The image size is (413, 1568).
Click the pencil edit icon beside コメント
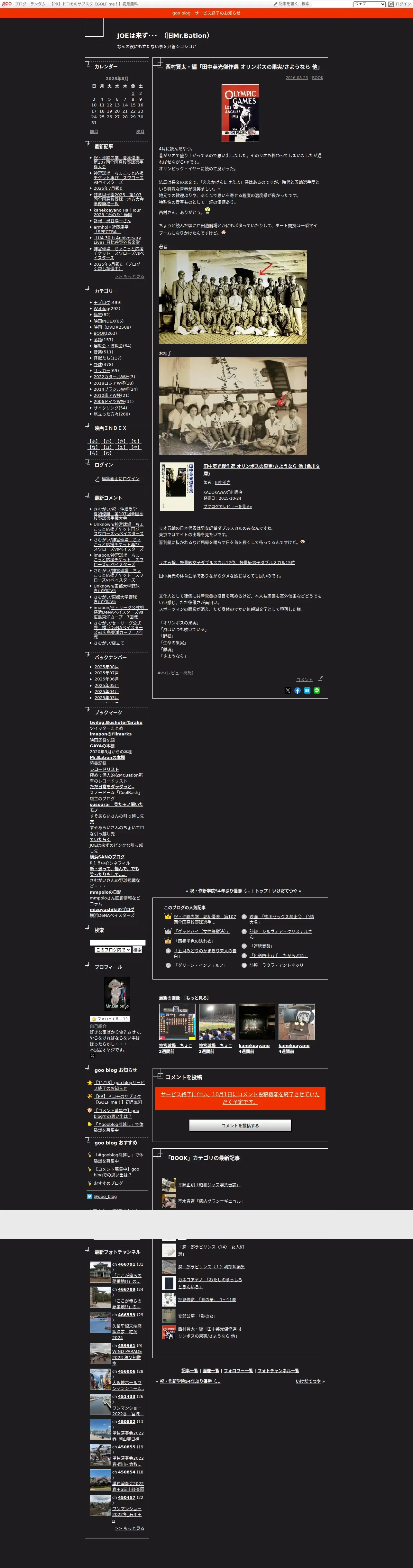(320, 678)
